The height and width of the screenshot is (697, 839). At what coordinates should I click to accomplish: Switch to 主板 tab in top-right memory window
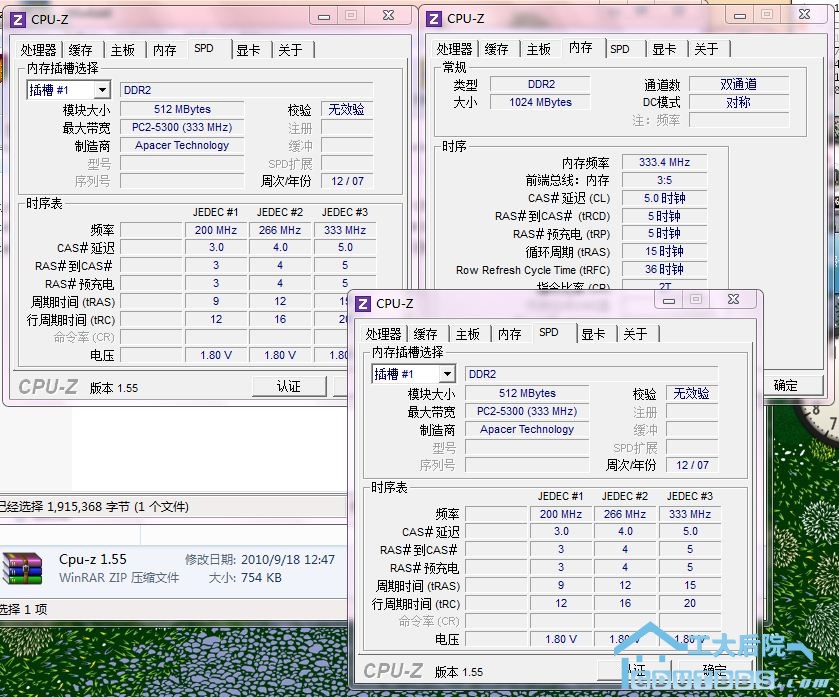point(538,49)
